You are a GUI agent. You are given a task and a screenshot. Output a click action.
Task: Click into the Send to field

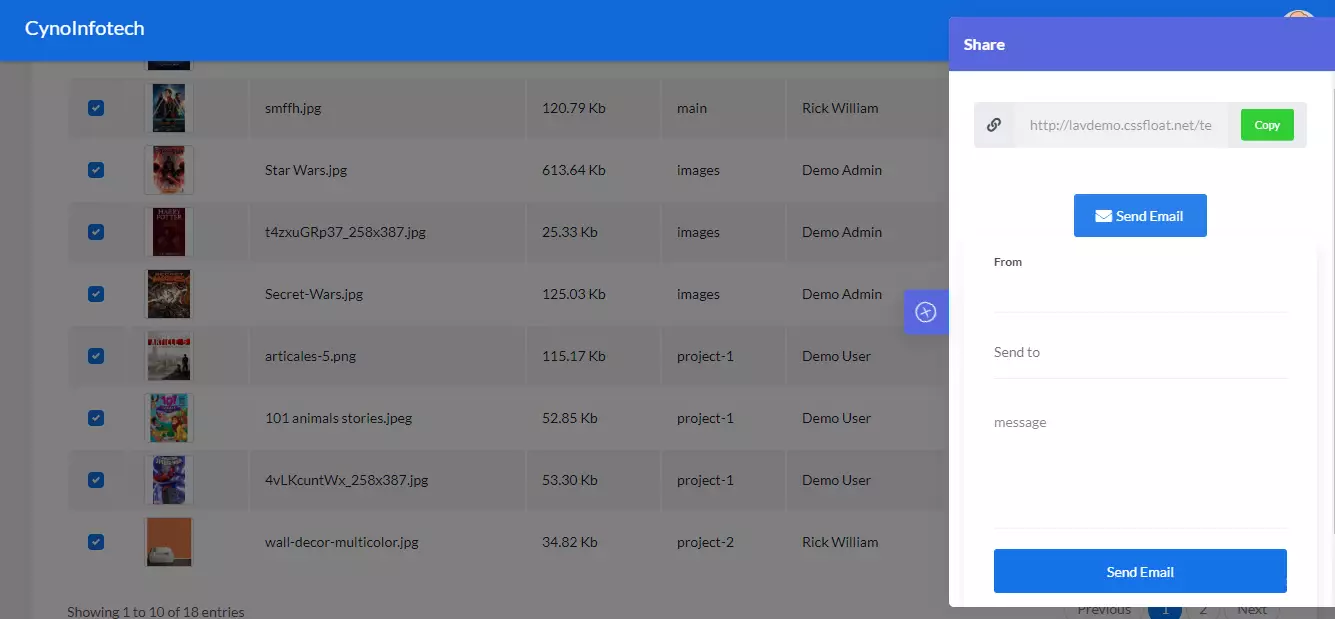(x=1140, y=353)
